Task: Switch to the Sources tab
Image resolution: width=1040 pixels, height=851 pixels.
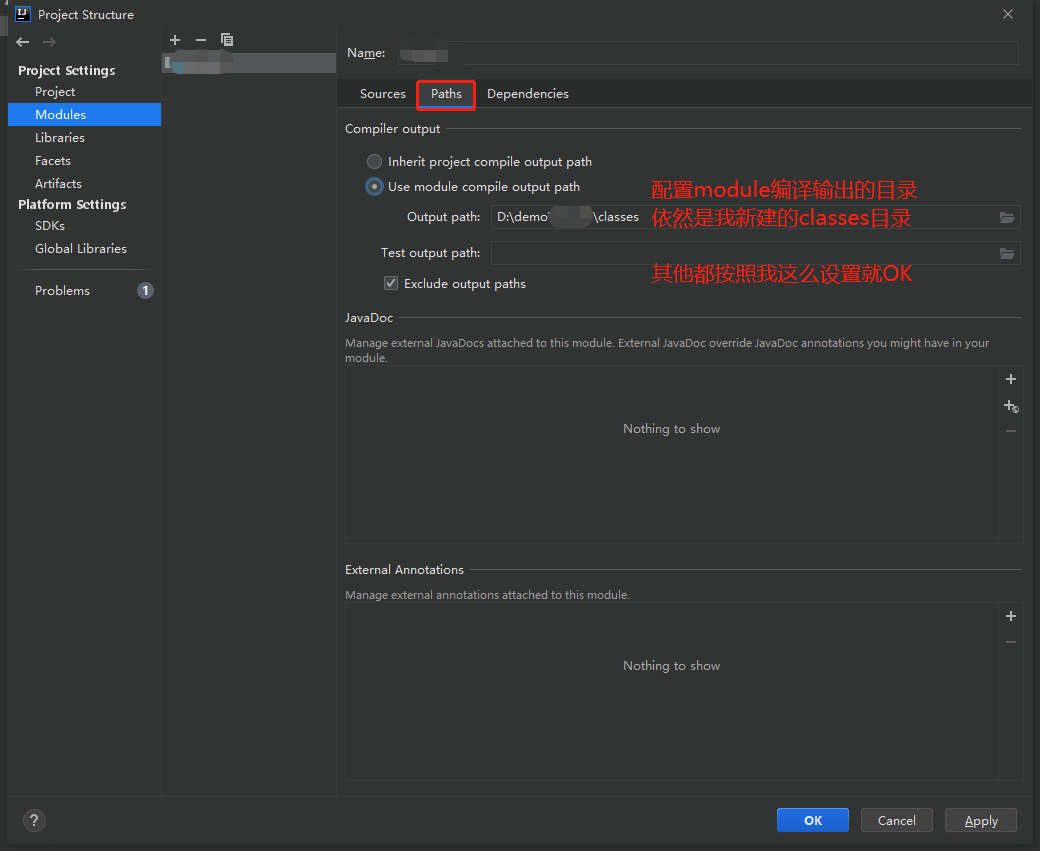Action: 383,94
